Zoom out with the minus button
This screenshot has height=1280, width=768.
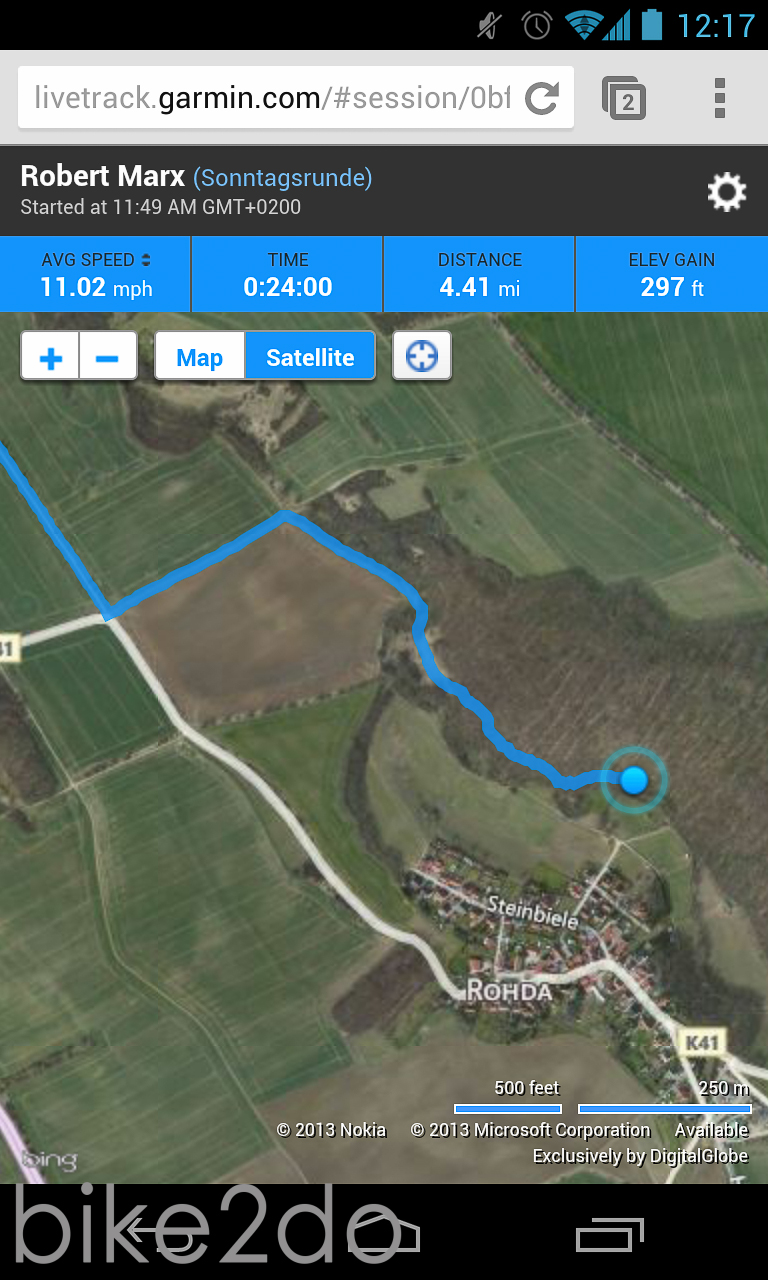108,357
